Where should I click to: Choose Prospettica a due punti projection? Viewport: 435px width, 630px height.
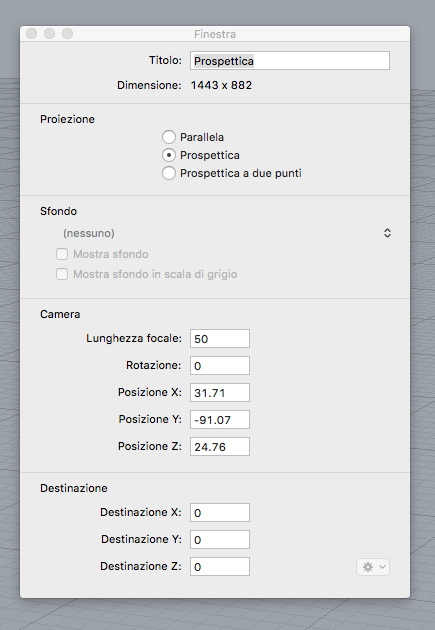pos(169,173)
